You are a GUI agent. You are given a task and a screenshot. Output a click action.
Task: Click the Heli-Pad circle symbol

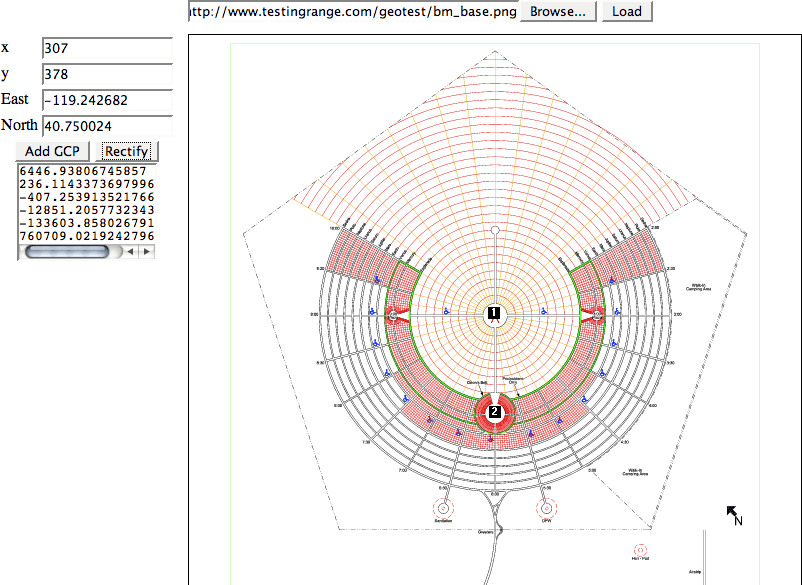point(641,549)
